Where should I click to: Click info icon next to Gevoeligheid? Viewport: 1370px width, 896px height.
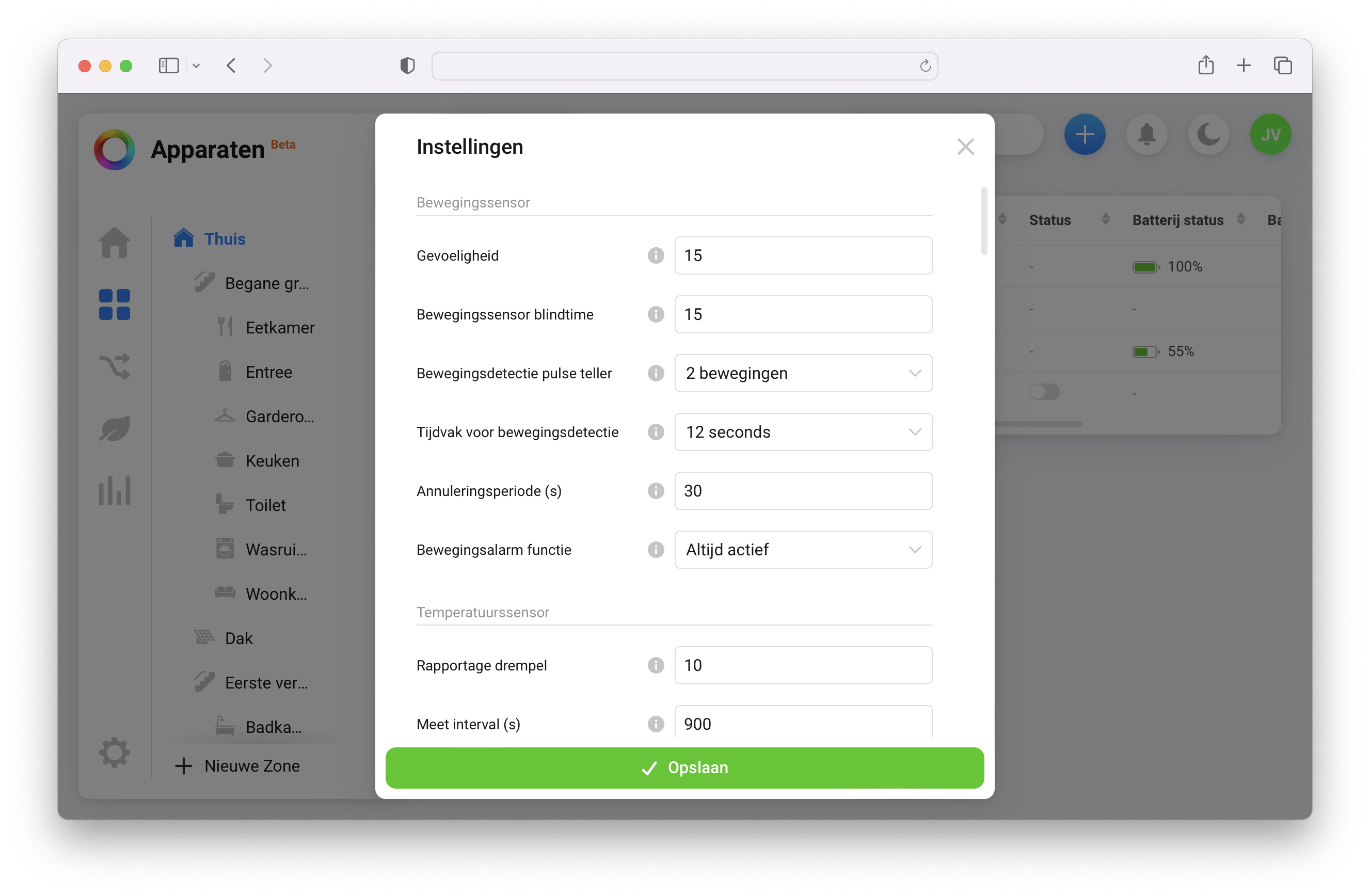click(x=656, y=255)
